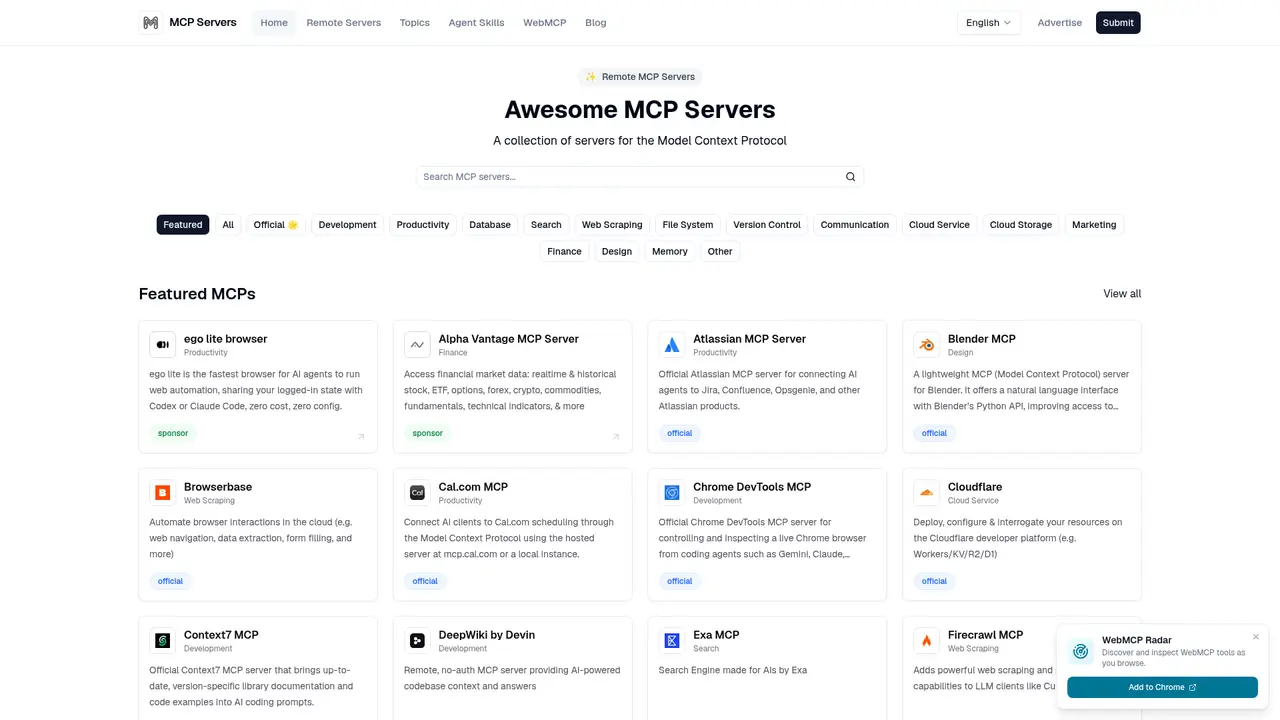Open the sponsor arrow on Alpha Vantage card
The image size is (1280, 720).
616,436
